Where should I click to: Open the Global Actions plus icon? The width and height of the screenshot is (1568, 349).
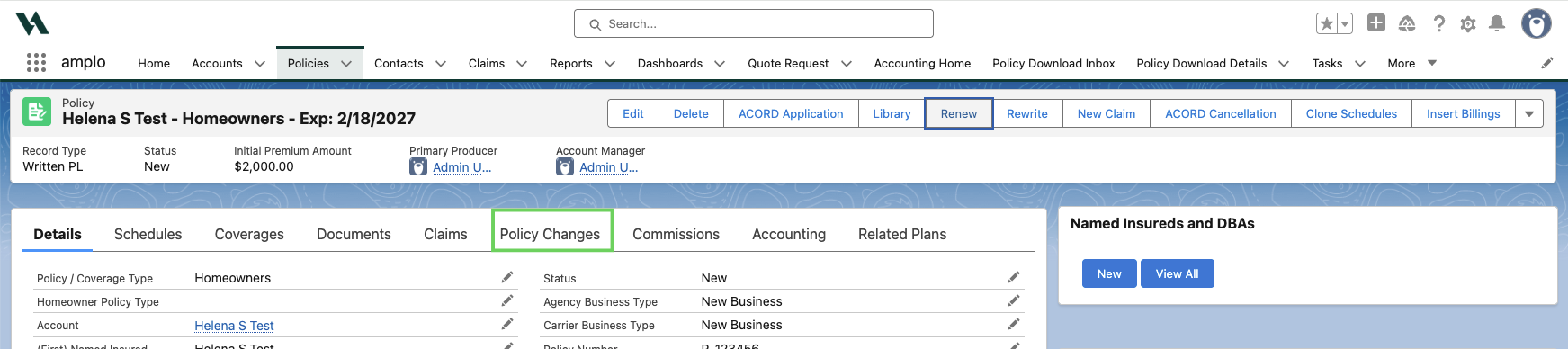(1376, 23)
